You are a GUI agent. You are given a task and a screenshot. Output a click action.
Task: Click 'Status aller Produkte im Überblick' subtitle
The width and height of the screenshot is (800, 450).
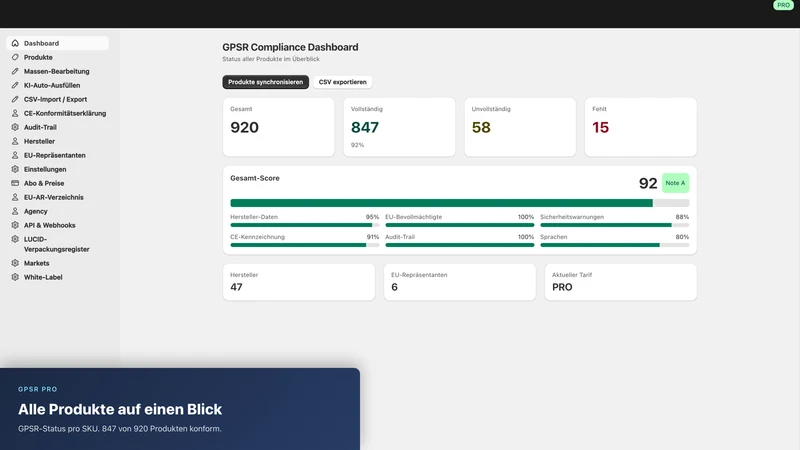tap(271, 59)
